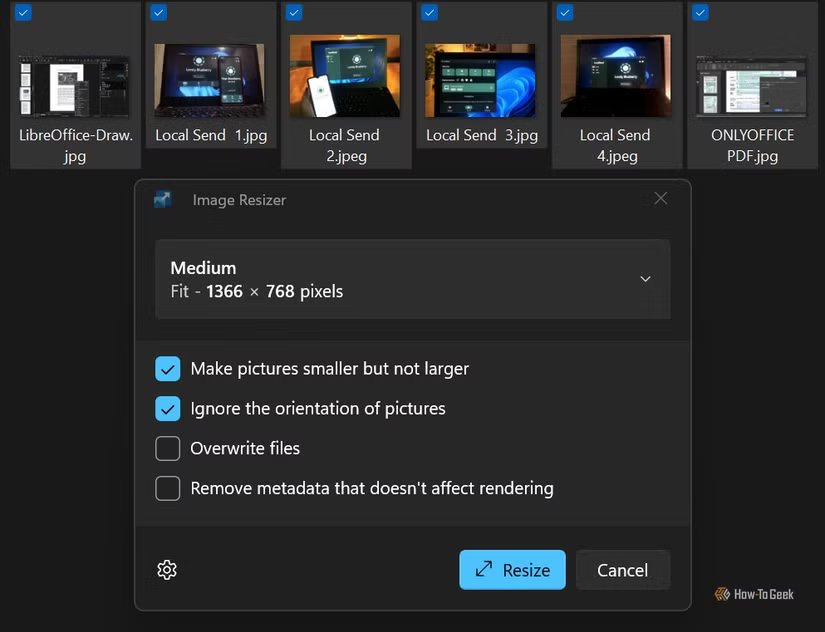
Task: Click the Cancel button
Action: pos(623,570)
